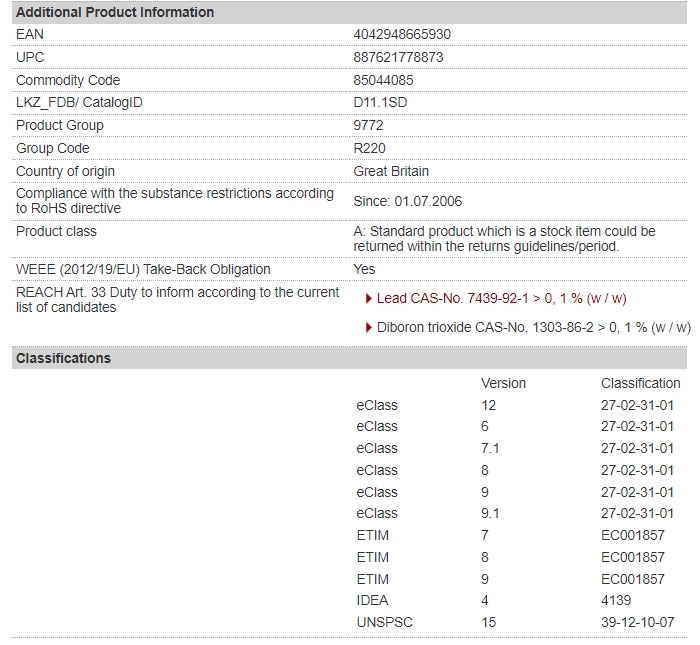Screen dimensions: 700x645
Task: Click the Classifications section header
Action: pos(349,358)
